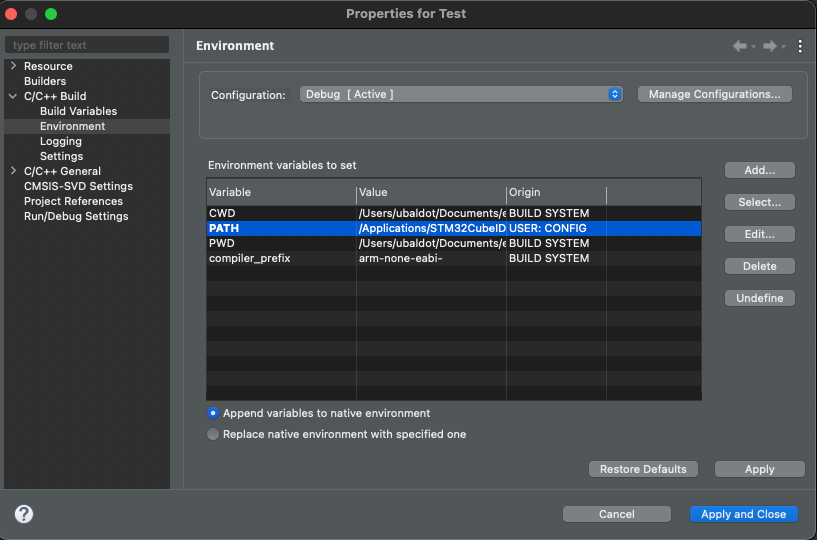The width and height of the screenshot is (817, 540).
Task: Expand the Resource tree node
Action: coord(13,66)
